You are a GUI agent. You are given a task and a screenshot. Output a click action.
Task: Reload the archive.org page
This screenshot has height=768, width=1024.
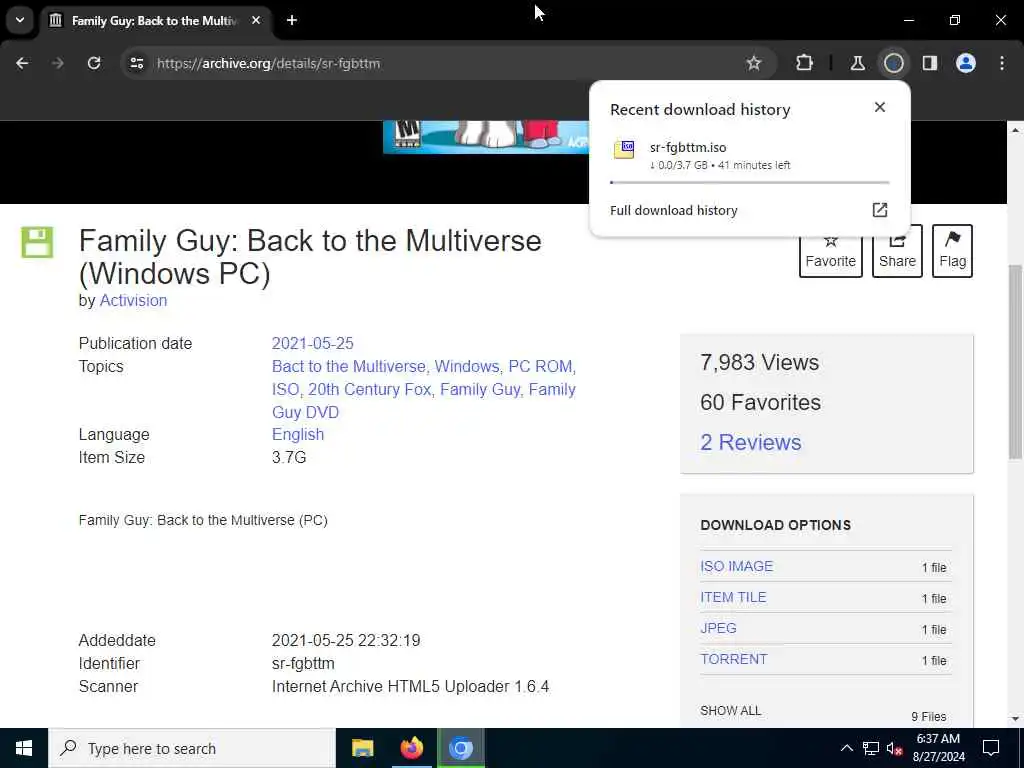(94, 63)
